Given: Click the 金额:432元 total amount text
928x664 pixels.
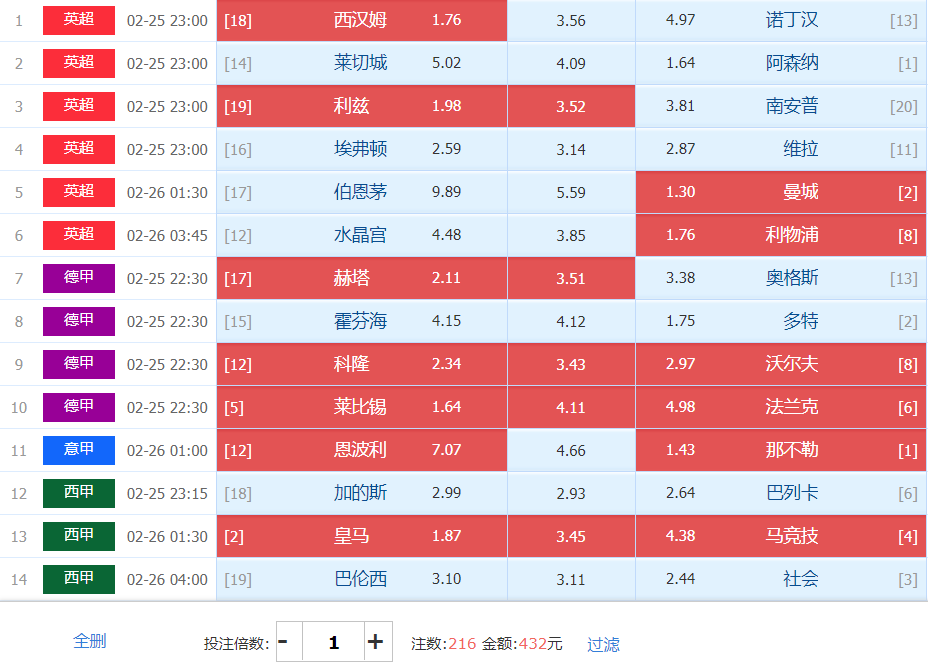Looking at the screenshot, I should tap(522, 643).
